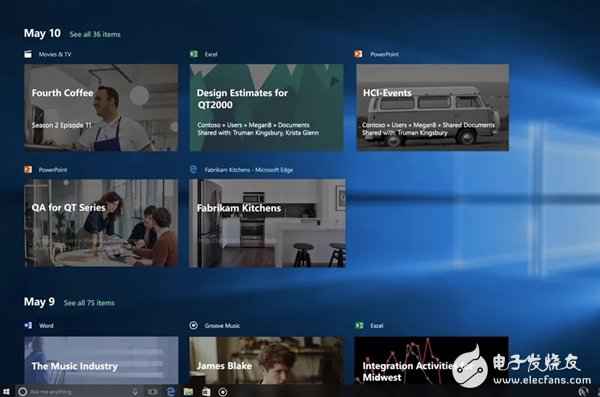Click the Cortana circle icon in taskbar
Viewport: 600px width, 397px height.
click(23, 392)
